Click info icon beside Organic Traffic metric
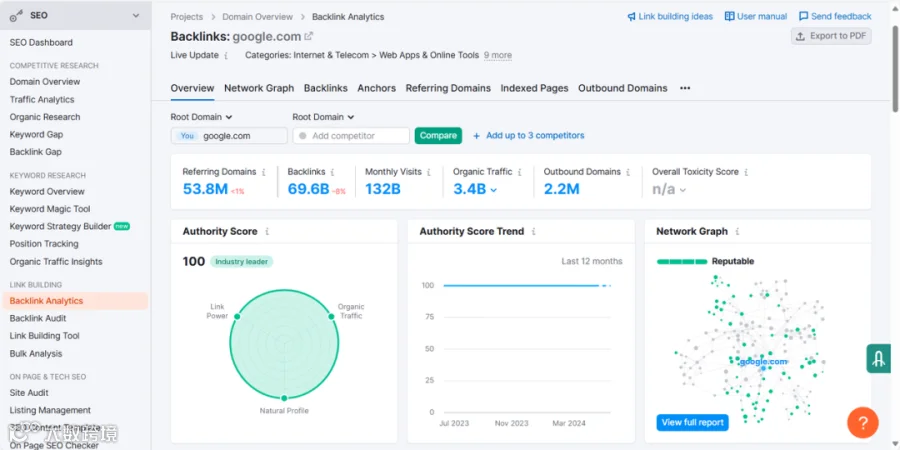This screenshot has width=900, height=450. pyautogui.click(x=519, y=172)
